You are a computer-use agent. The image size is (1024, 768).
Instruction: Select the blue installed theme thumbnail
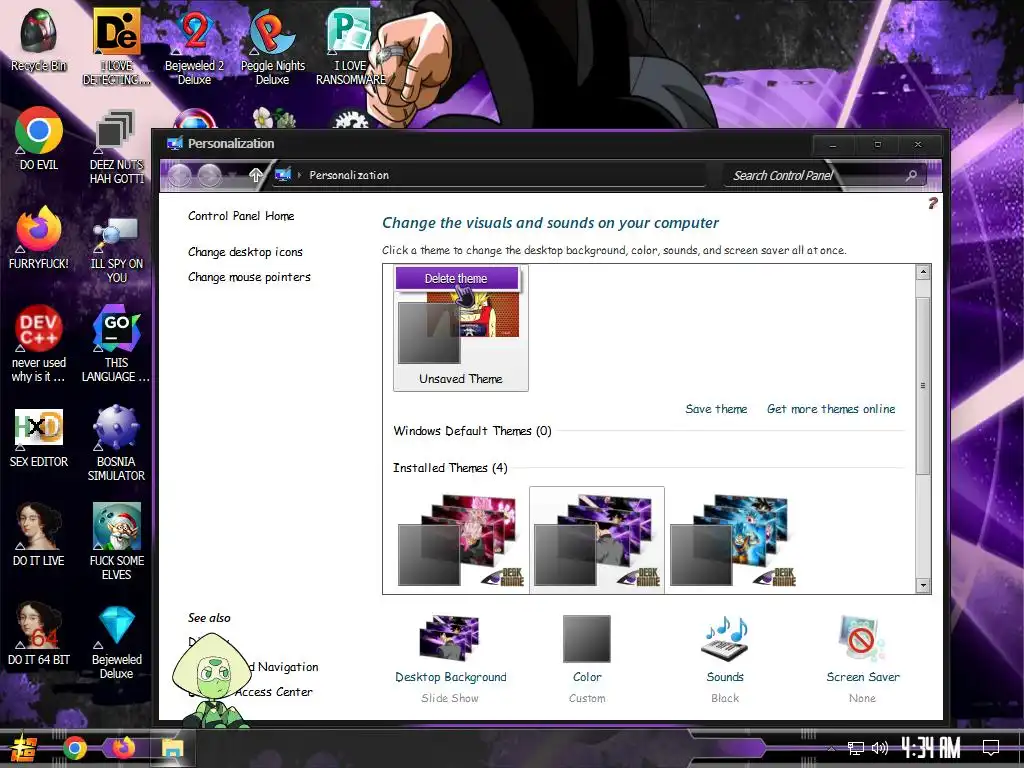[x=733, y=540]
